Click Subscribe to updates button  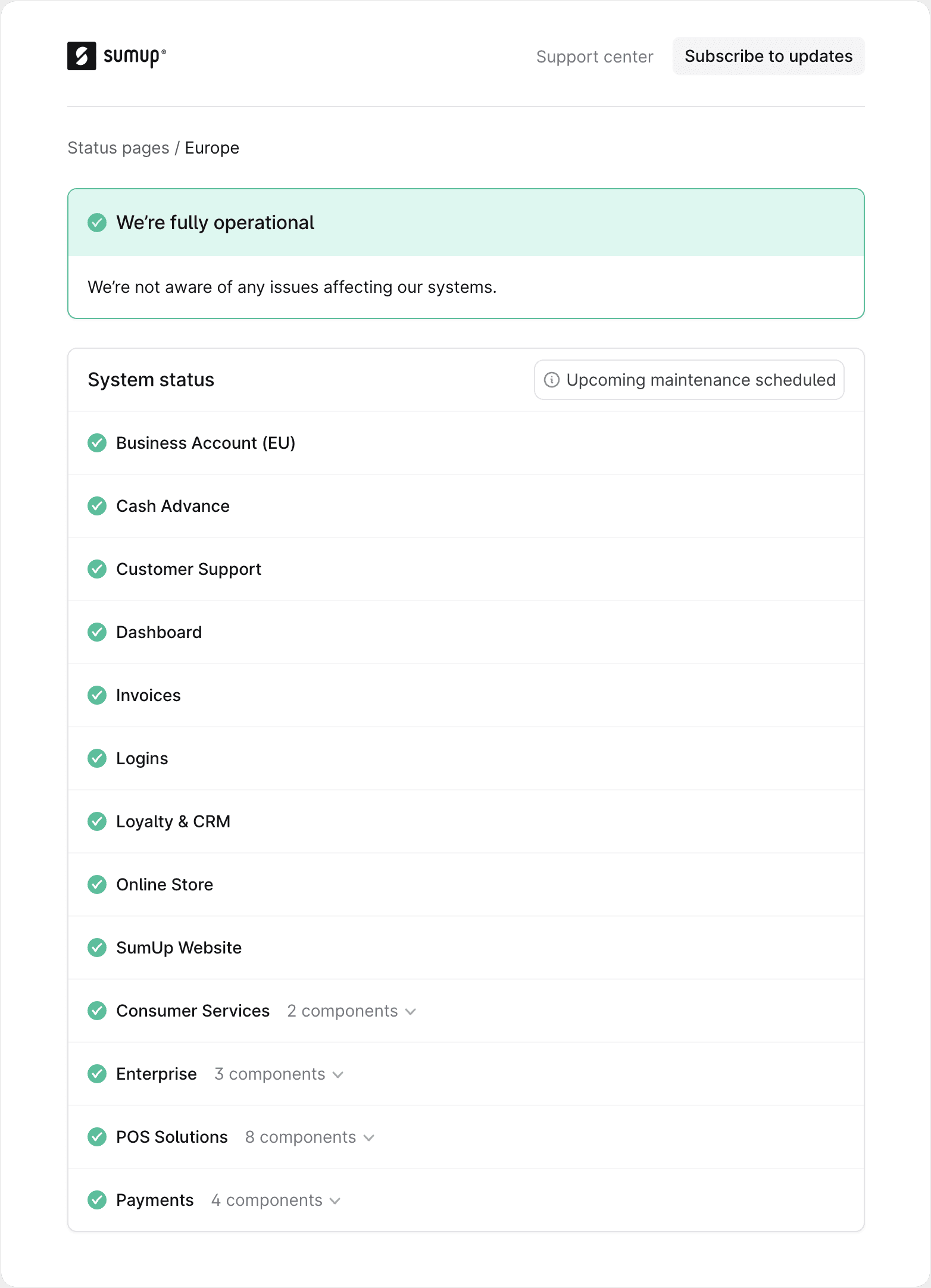768,56
